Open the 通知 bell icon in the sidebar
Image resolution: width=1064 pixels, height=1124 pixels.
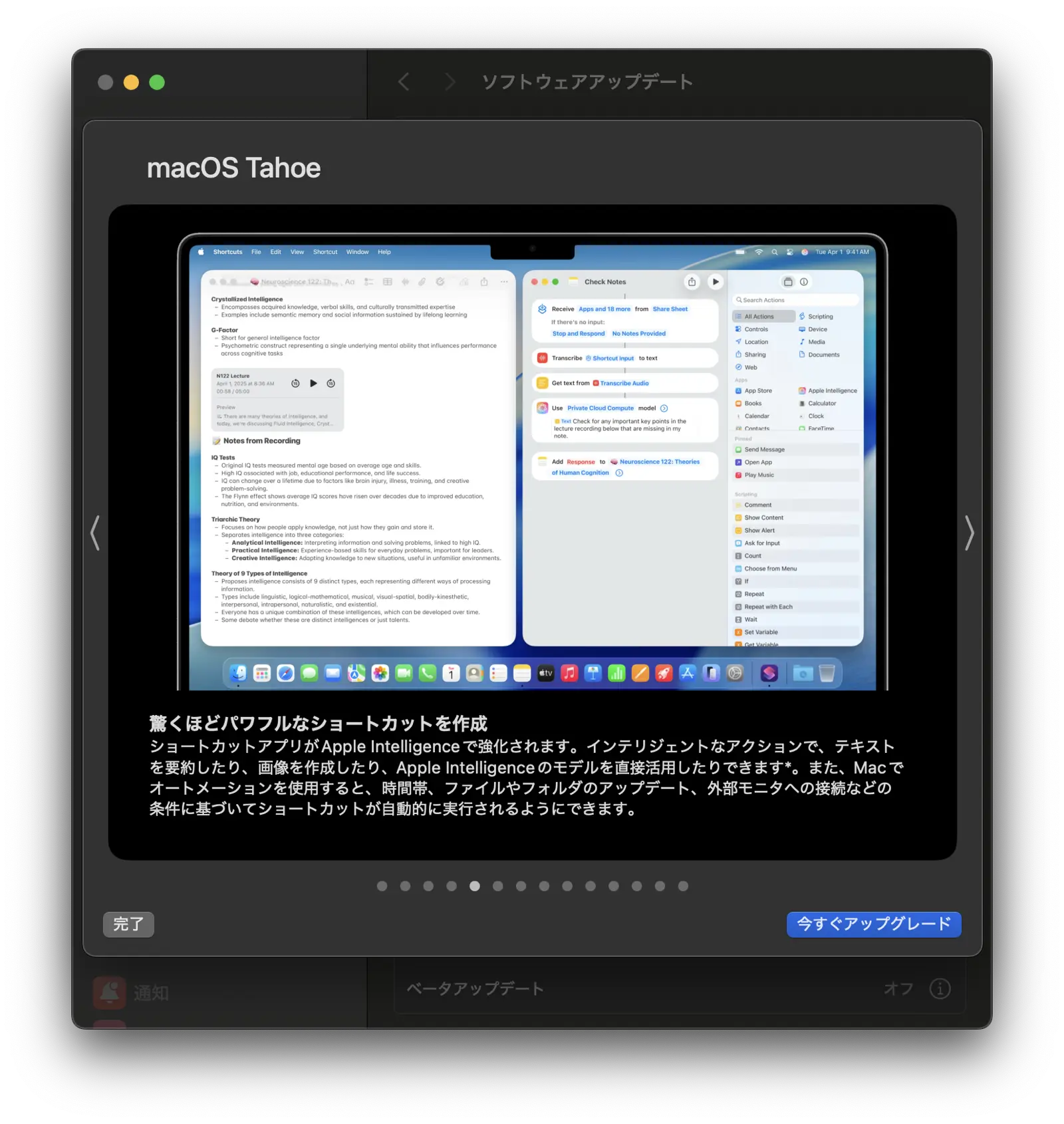pyautogui.click(x=110, y=992)
